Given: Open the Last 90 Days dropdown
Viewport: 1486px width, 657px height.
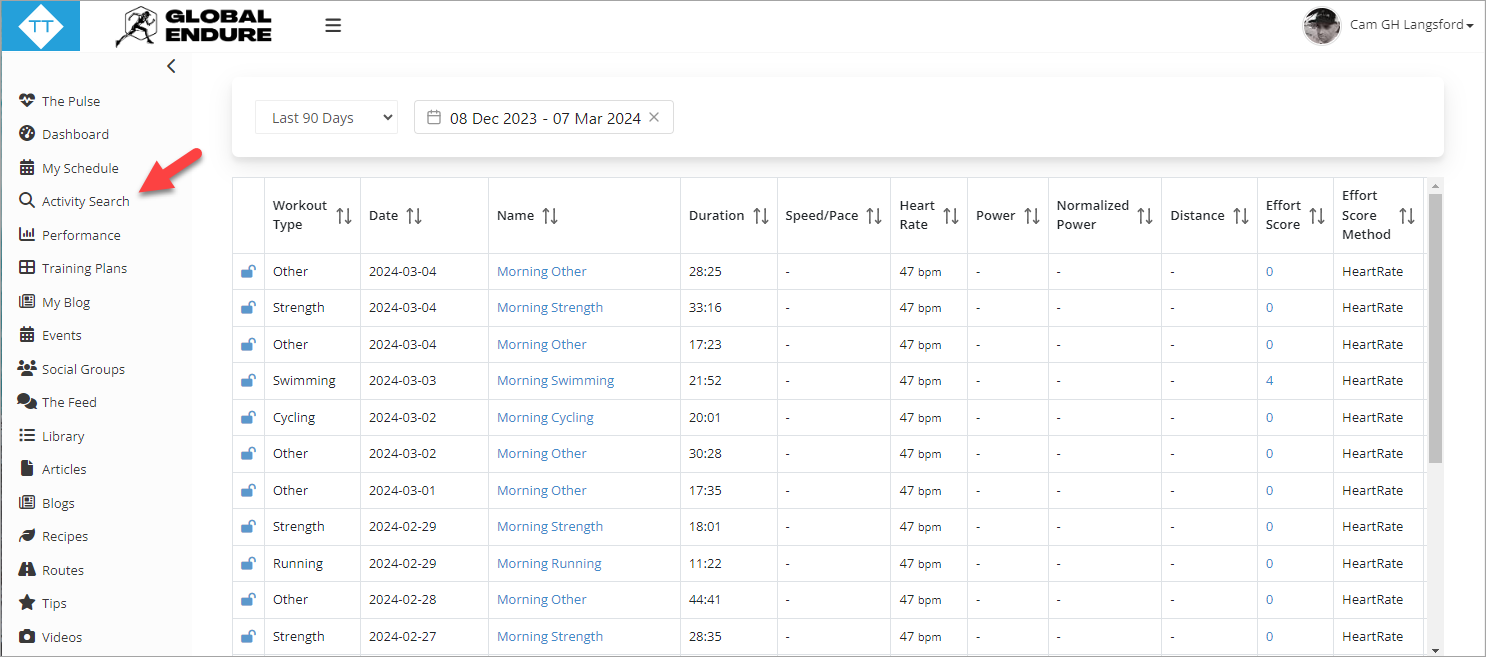Looking at the screenshot, I should point(327,117).
